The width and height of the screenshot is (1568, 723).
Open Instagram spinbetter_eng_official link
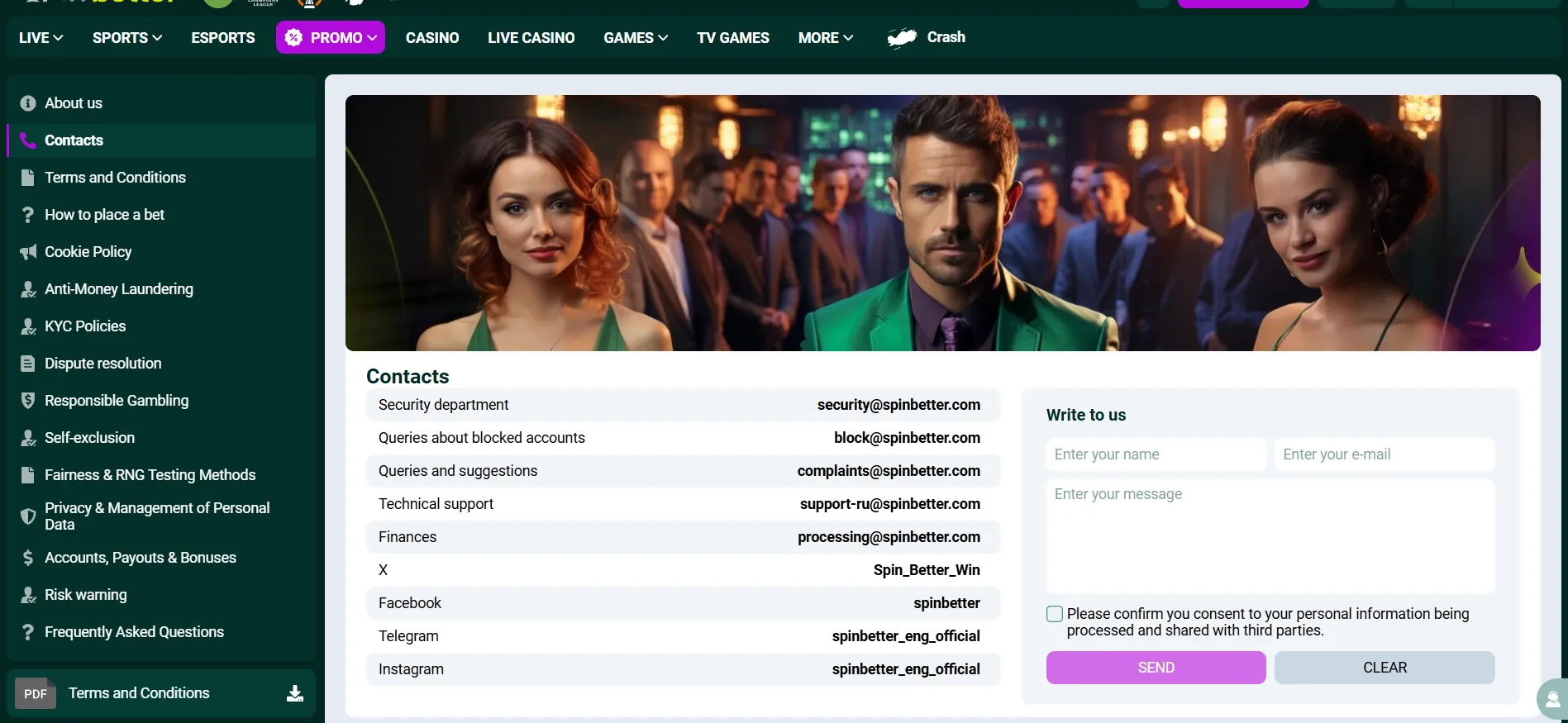coord(906,669)
